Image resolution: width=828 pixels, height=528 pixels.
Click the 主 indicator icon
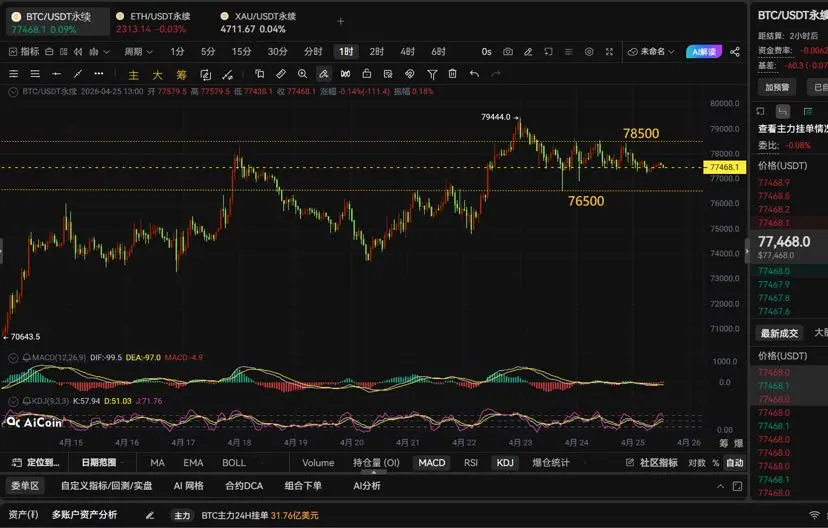(x=134, y=75)
